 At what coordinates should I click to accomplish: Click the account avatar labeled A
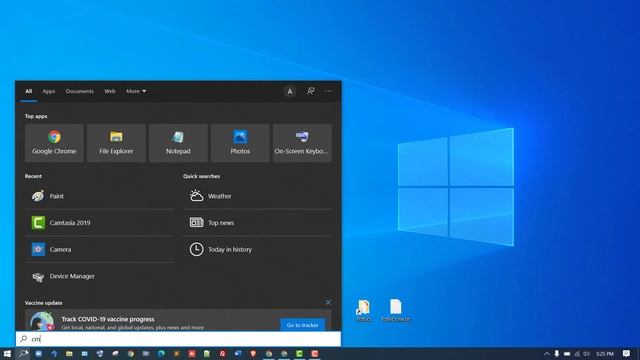click(290, 91)
